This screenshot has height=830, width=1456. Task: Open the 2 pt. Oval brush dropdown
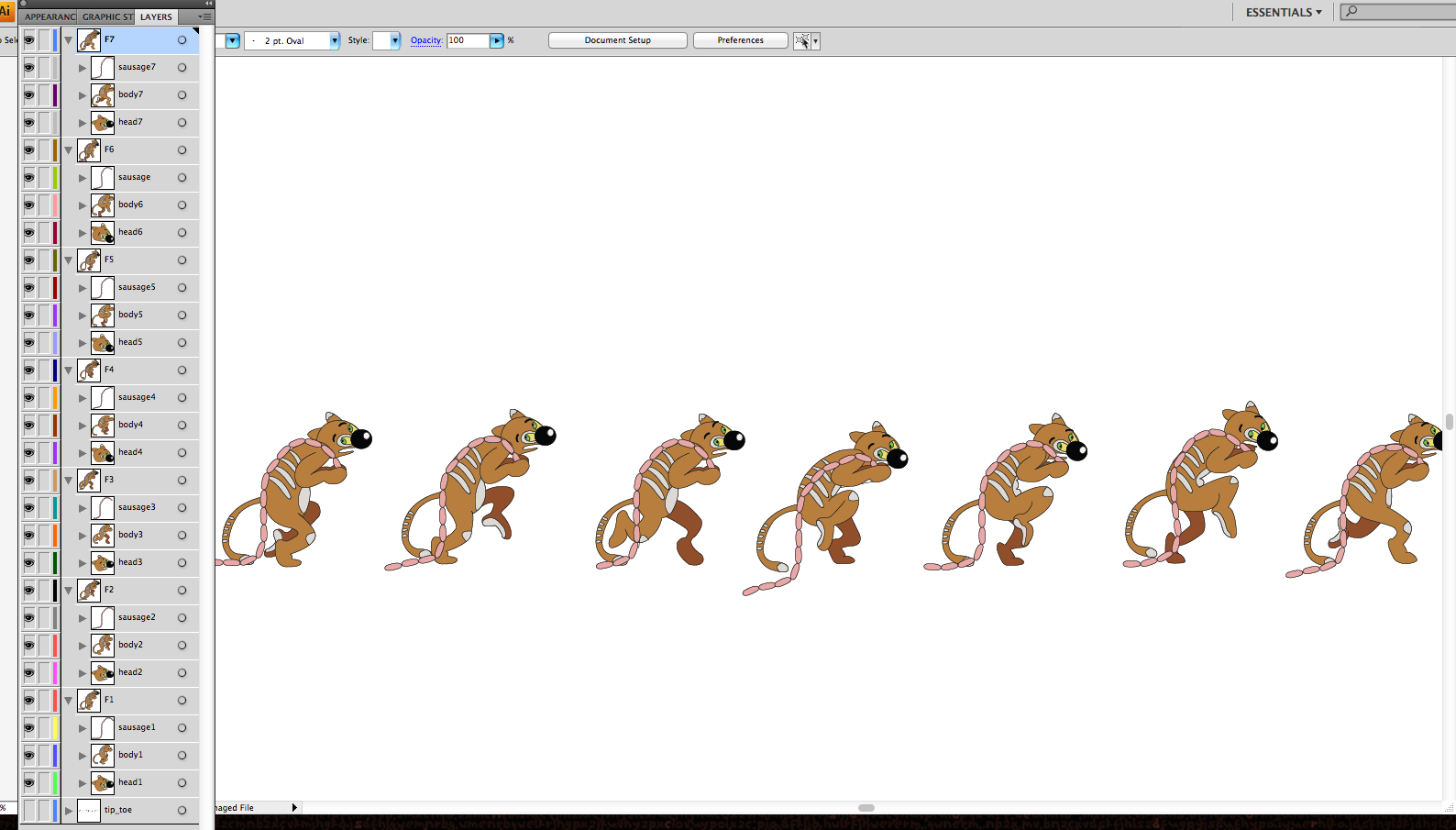[x=334, y=40]
